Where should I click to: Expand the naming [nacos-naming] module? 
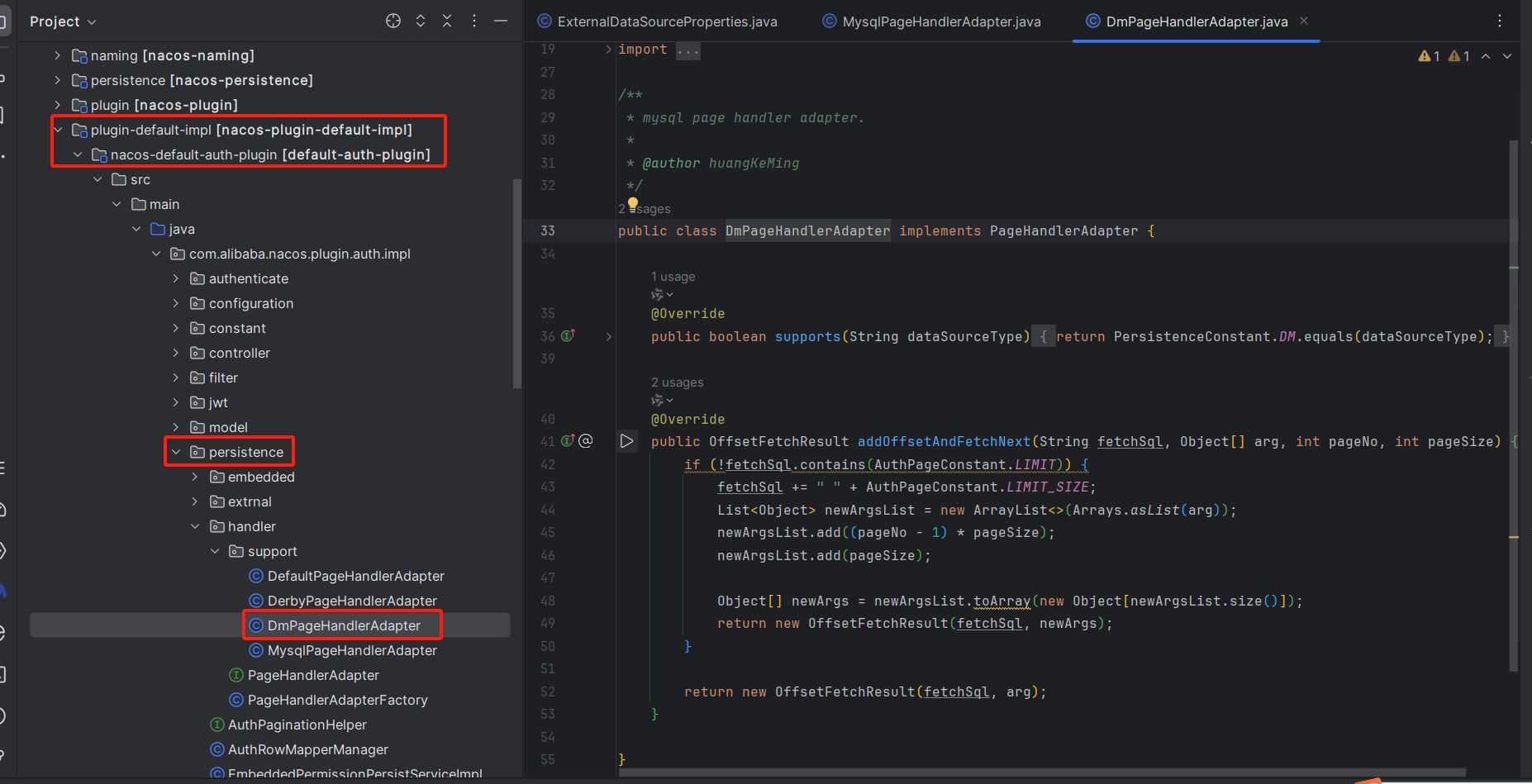click(x=57, y=55)
